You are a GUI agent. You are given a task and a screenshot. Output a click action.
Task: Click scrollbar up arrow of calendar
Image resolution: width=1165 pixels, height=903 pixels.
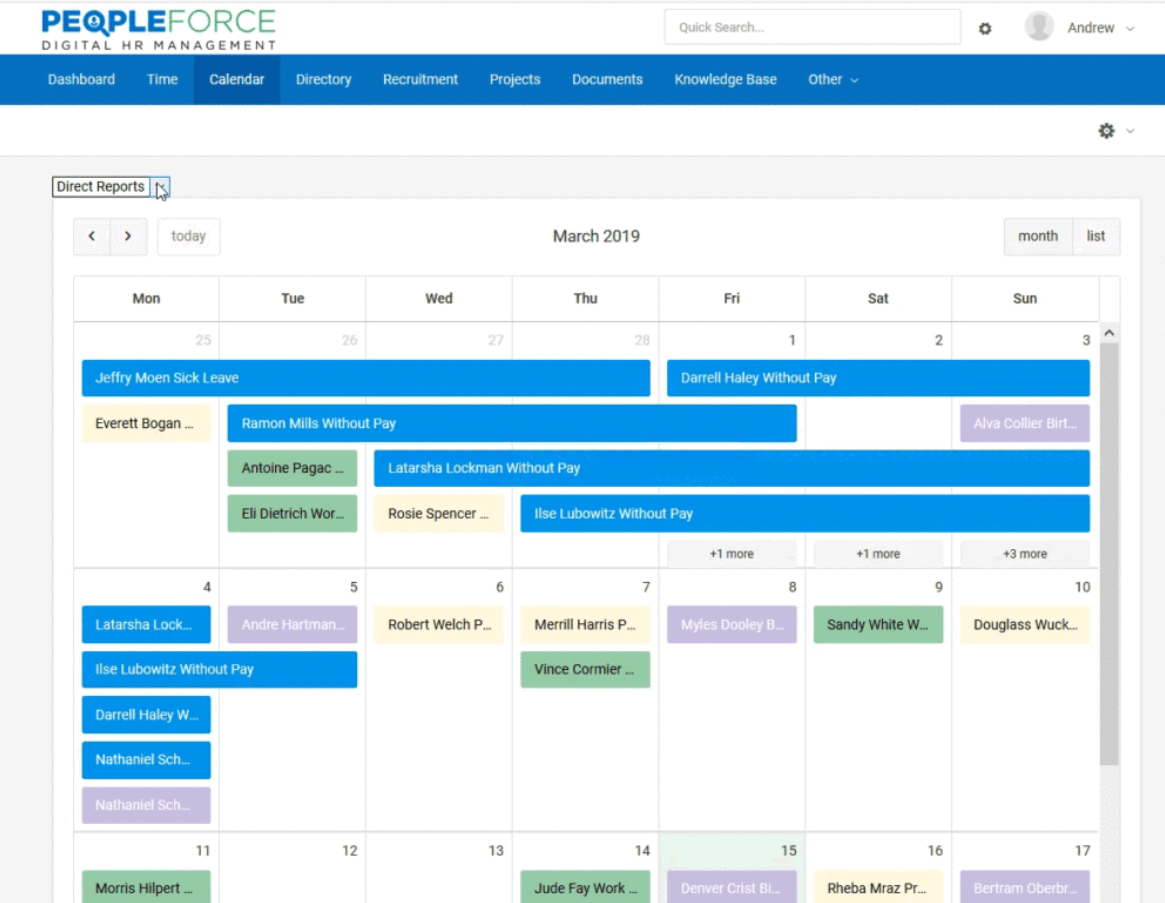coord(1109,333)
